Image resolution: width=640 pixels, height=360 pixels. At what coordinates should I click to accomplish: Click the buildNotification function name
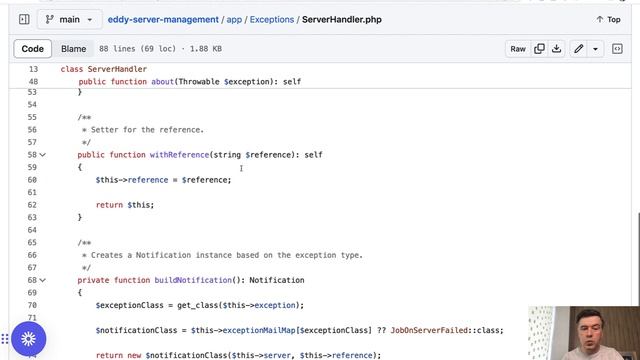[193, 280]
